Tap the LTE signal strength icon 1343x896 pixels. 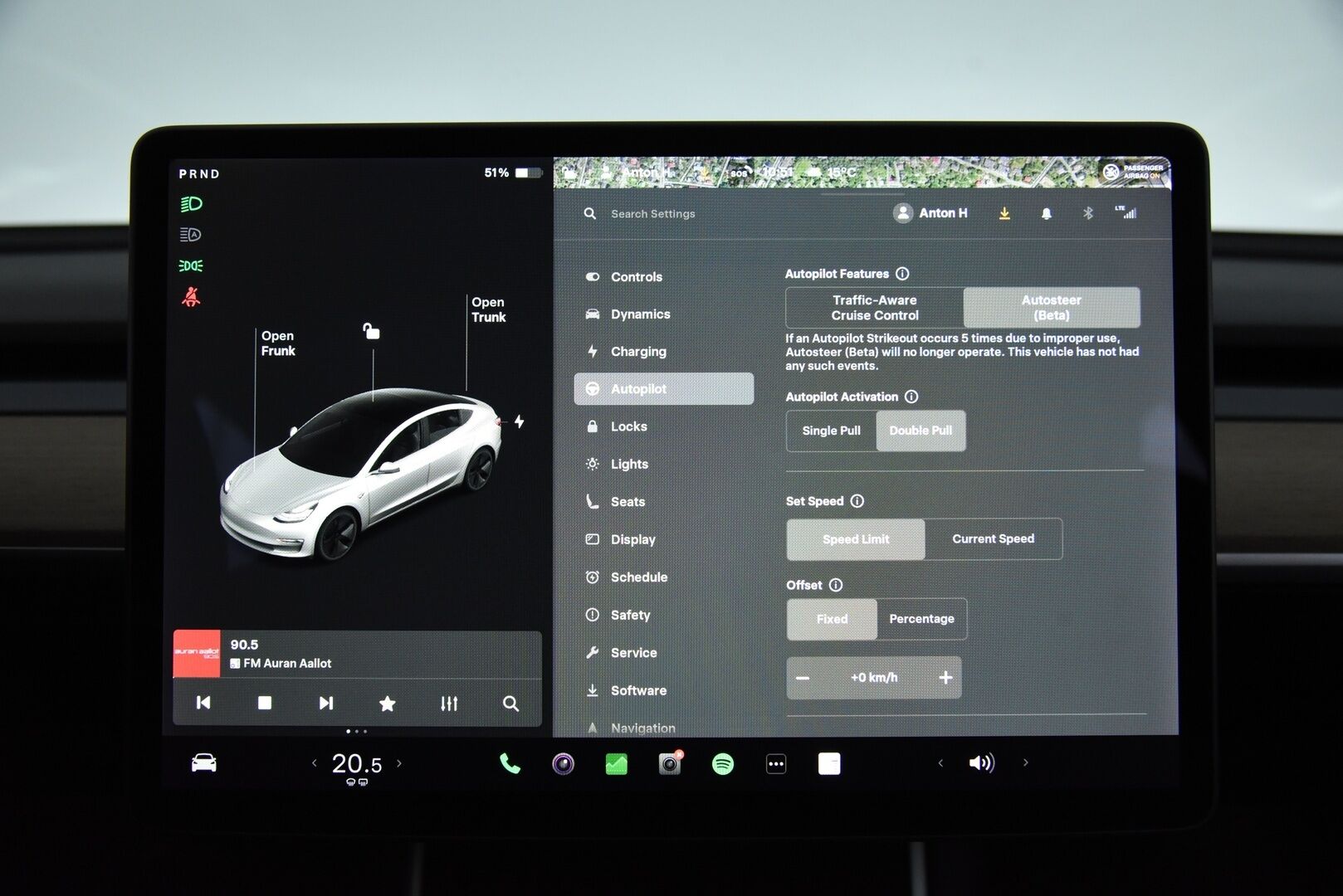coord(1126,212)
